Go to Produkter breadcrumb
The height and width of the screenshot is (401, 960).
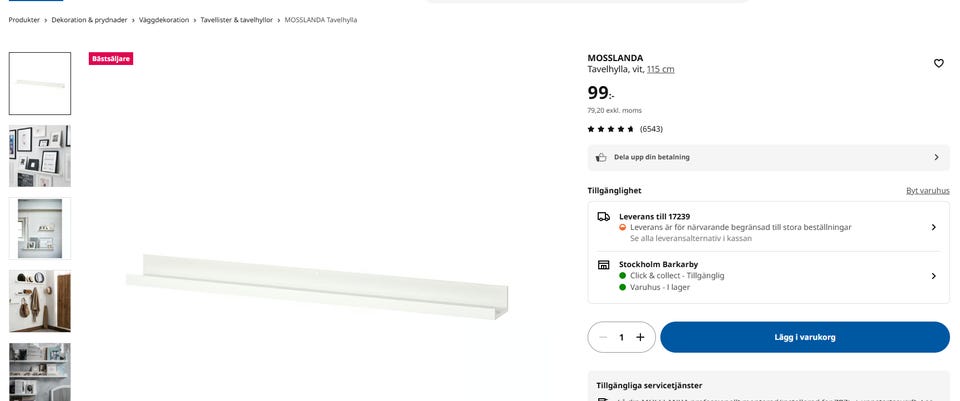(x=24, y=20)
